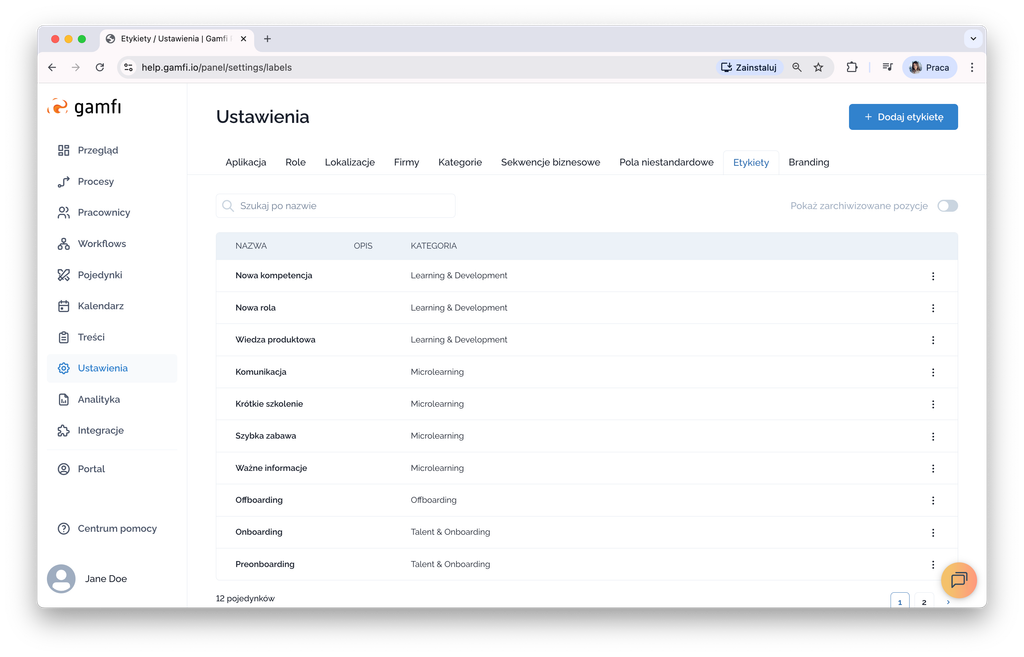Go to page 2 of the labels list
Viewport: 1024px width, 657px height.
(923, 602)
